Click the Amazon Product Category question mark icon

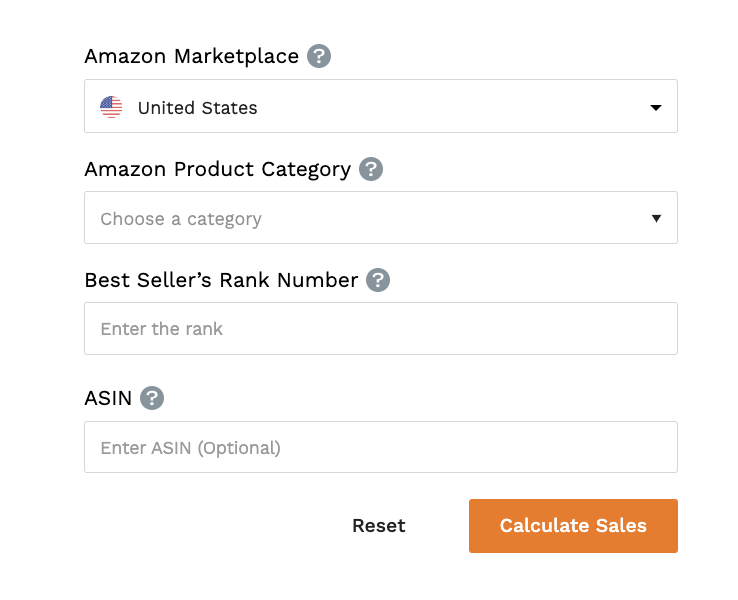tap(371, 168)
